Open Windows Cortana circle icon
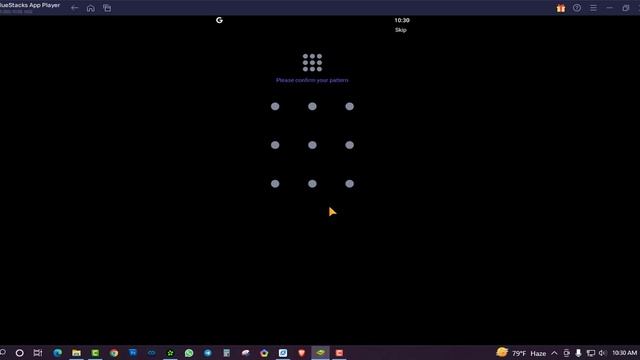 coord(19,353)
